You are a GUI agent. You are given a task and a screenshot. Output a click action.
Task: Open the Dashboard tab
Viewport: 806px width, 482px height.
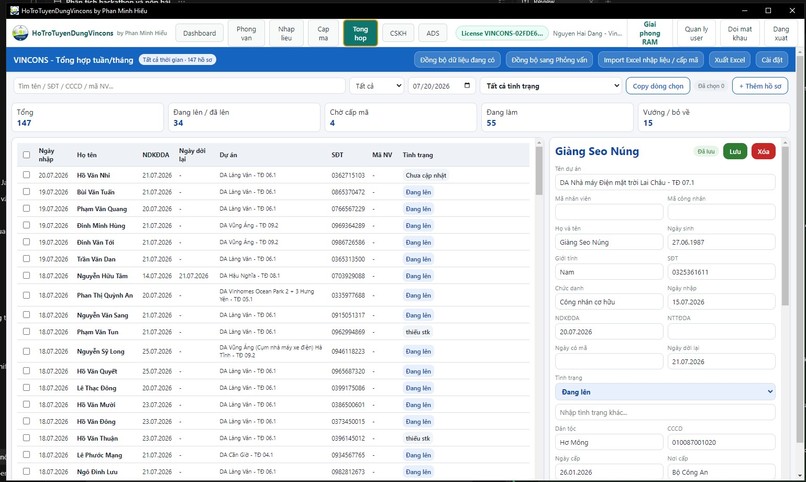coord(199,33)
